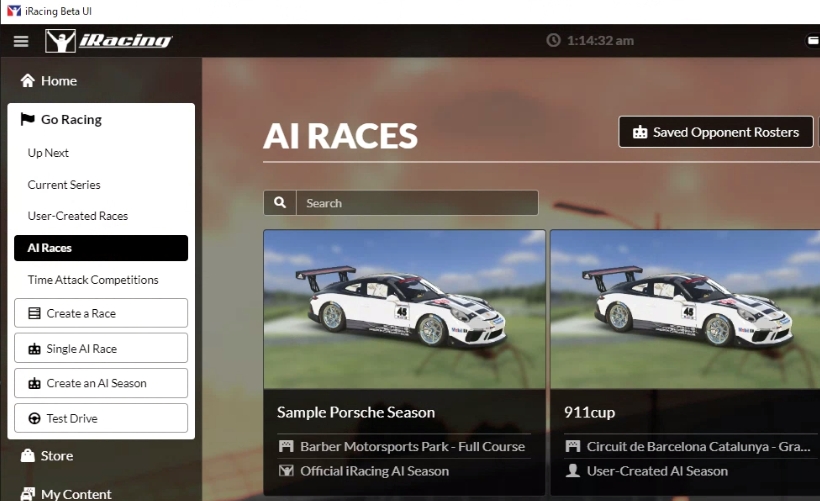Open 911cup car thumbnail
Image resolution: width=820 pixels, height=501 pixels.
[685, 309]
